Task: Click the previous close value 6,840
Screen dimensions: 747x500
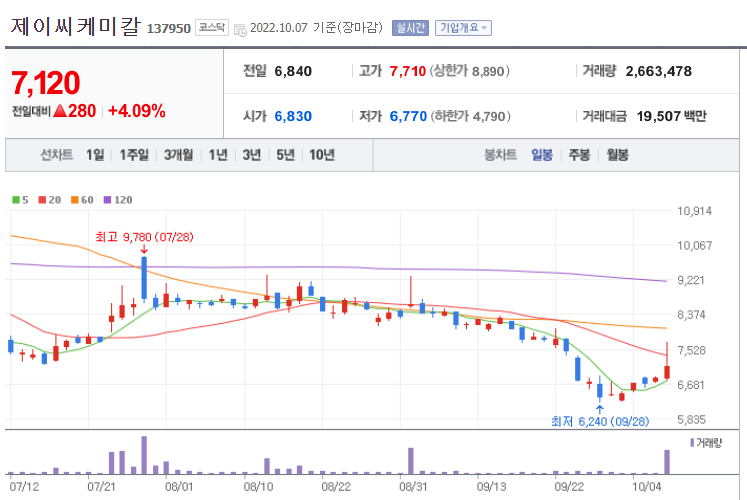Action: [x=293, y=71]
